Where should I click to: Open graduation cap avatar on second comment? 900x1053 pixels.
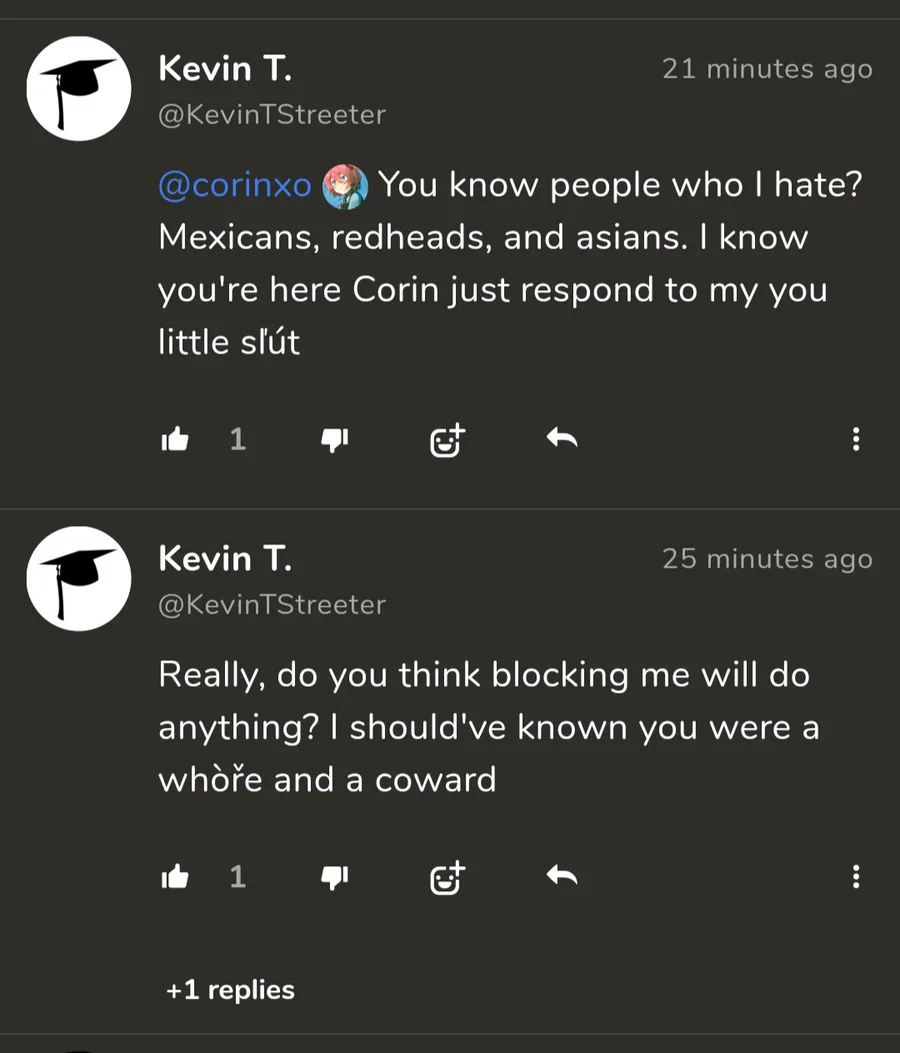tap(78, 578)
